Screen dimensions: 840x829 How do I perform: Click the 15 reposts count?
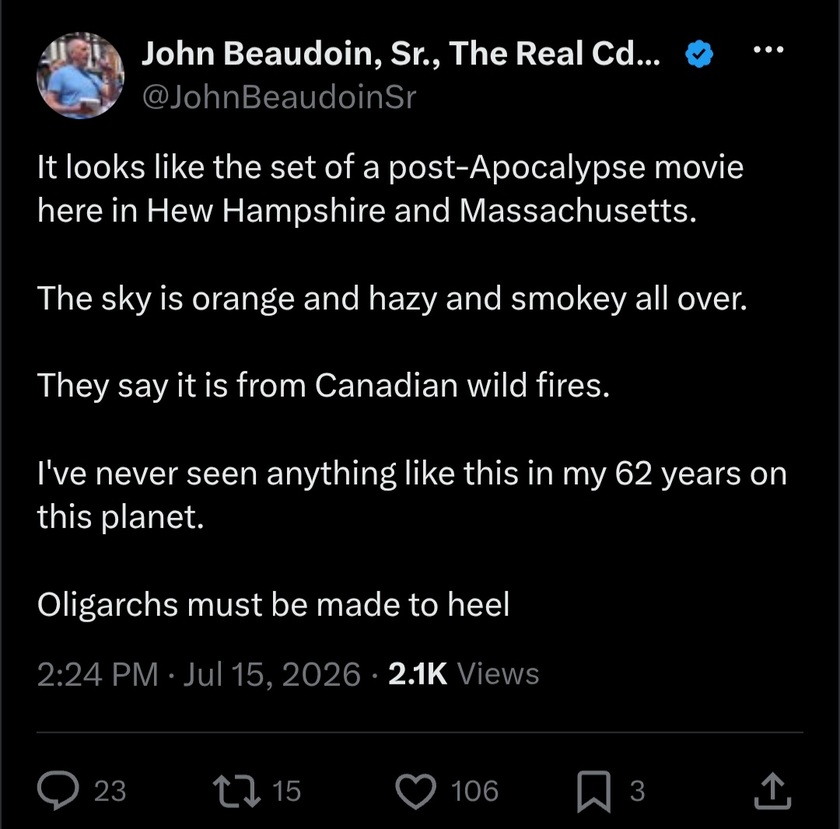(287, 791)
